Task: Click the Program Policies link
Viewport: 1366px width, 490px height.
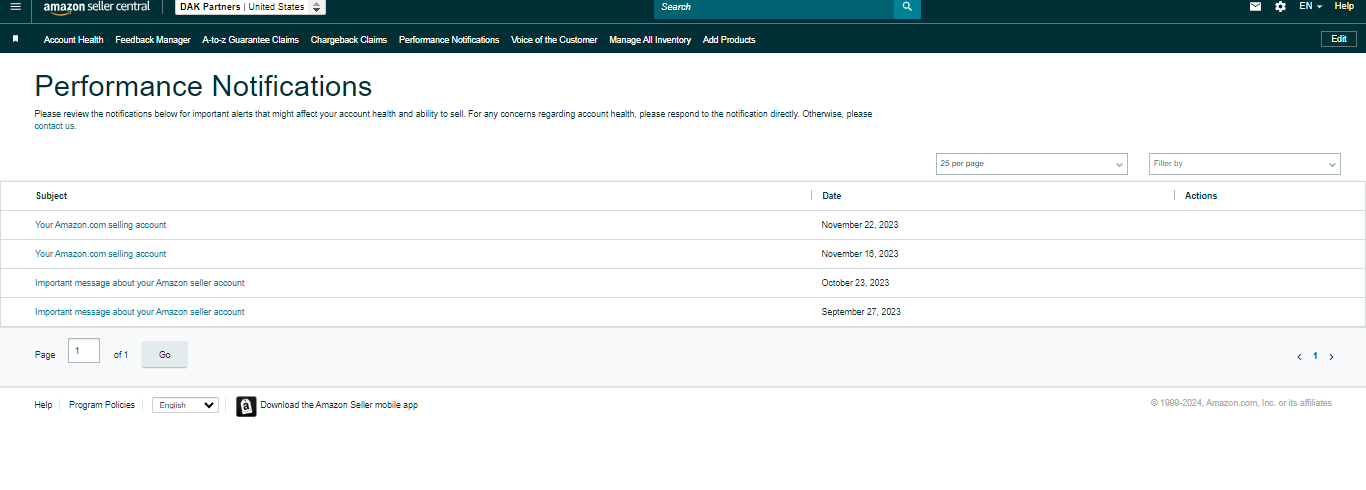Action: [102, 405]
